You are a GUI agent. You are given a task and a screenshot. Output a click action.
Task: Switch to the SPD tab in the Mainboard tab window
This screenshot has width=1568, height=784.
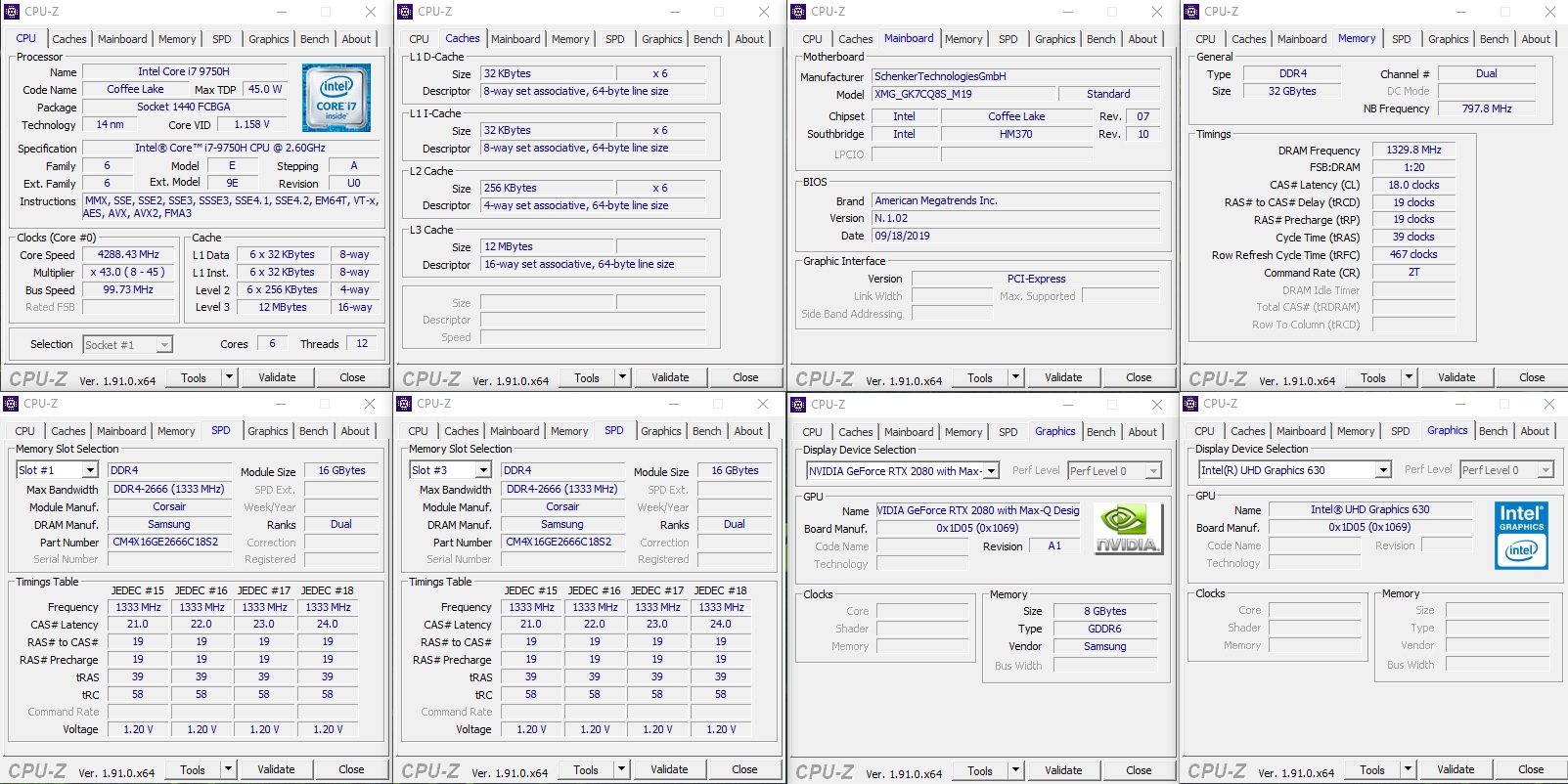1008,39
